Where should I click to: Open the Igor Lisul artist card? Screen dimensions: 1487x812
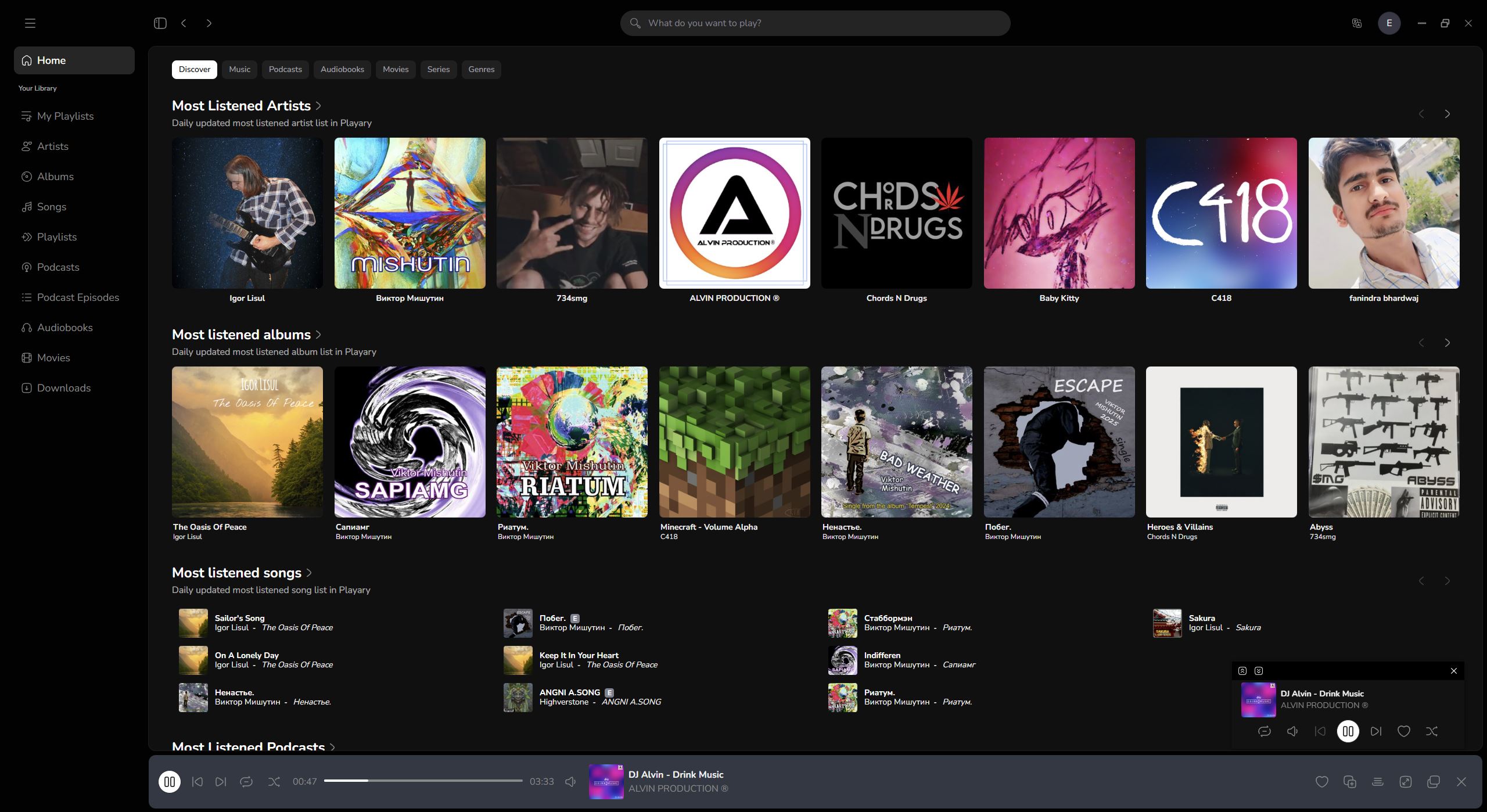click(x=247, y=221)
